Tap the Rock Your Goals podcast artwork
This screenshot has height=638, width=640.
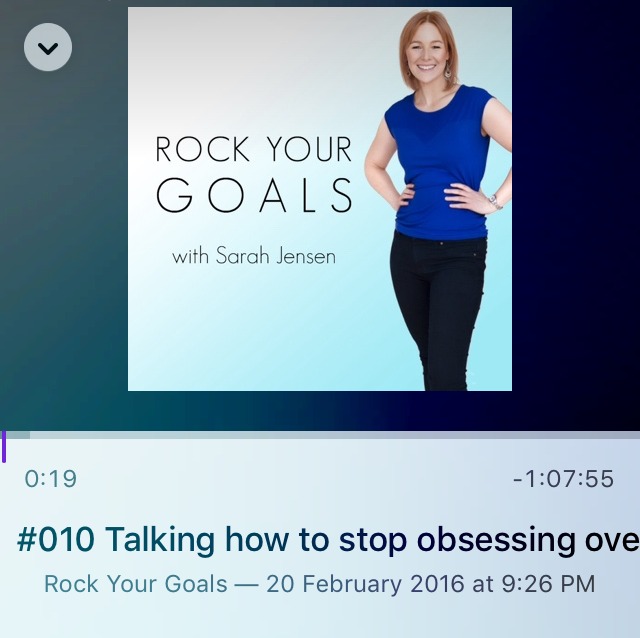(320, 199)
